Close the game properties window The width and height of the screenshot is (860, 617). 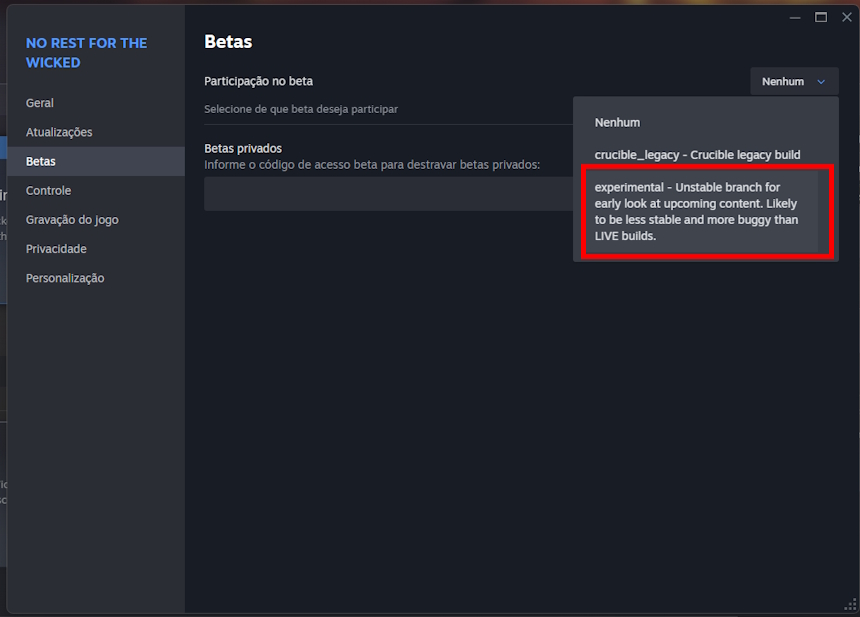click(846, 17)
